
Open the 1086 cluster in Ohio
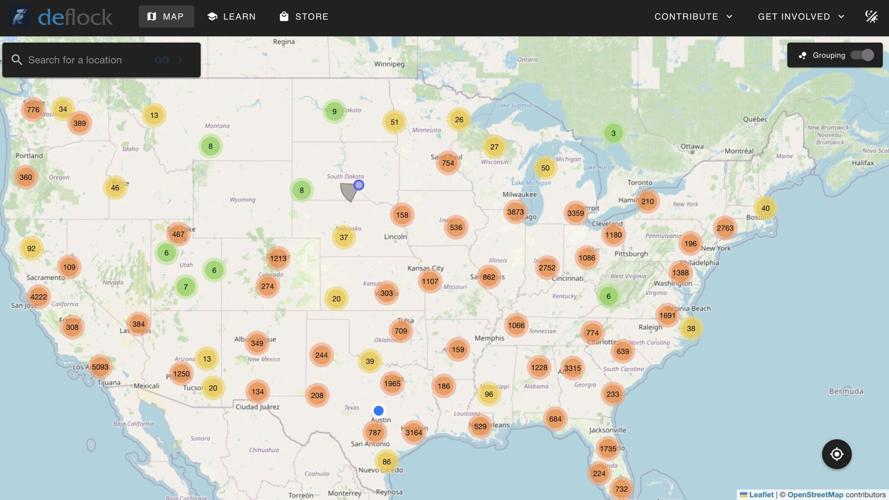587,258
